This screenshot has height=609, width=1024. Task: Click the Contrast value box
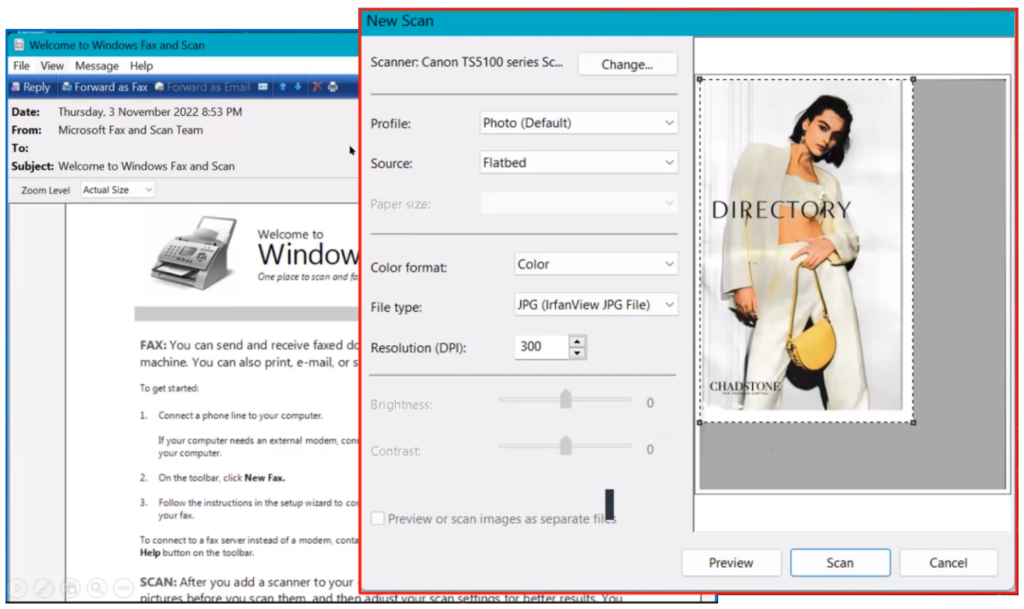(x=658, y=449)
